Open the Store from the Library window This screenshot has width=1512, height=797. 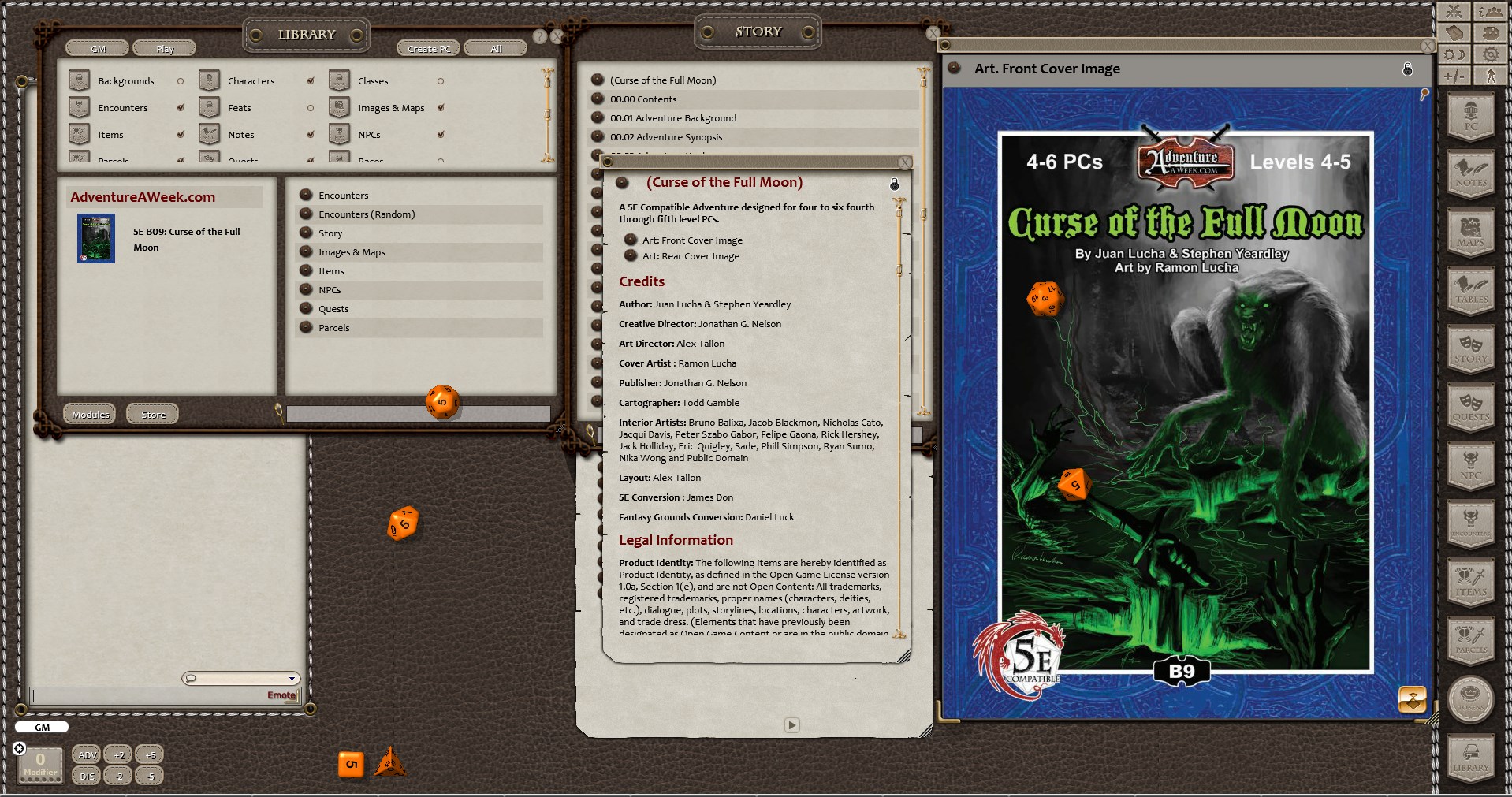(x=151, y=413)
